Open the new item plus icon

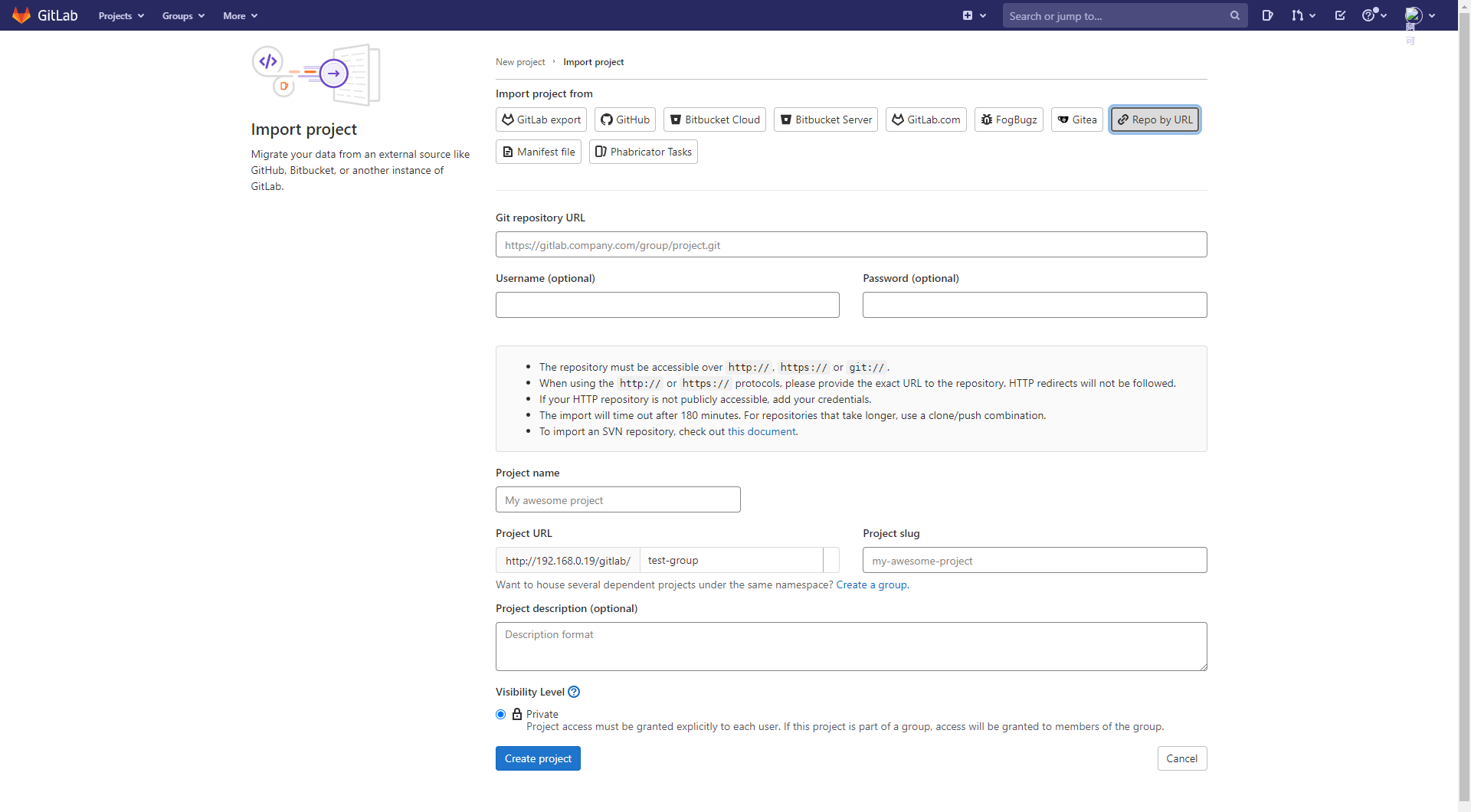click(968, 15)
